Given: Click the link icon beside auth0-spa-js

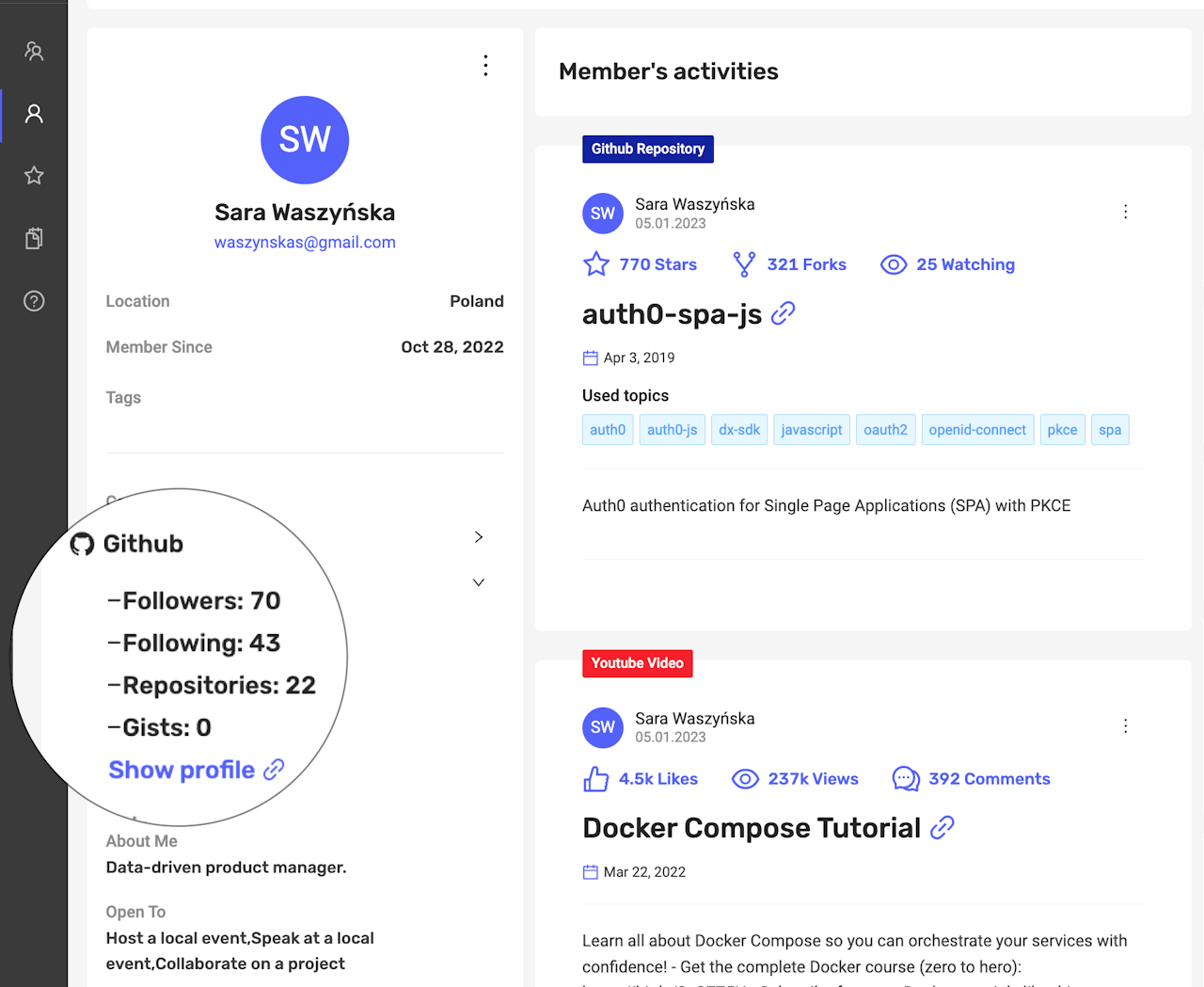Looking at the screenshot, I should point(783,313).
